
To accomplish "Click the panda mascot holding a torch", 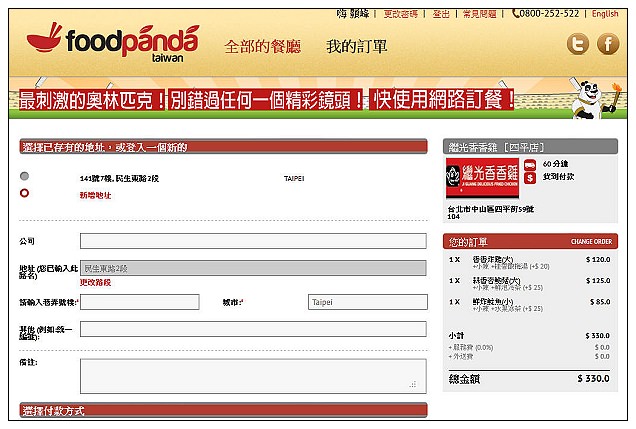I will coord(595,98).
